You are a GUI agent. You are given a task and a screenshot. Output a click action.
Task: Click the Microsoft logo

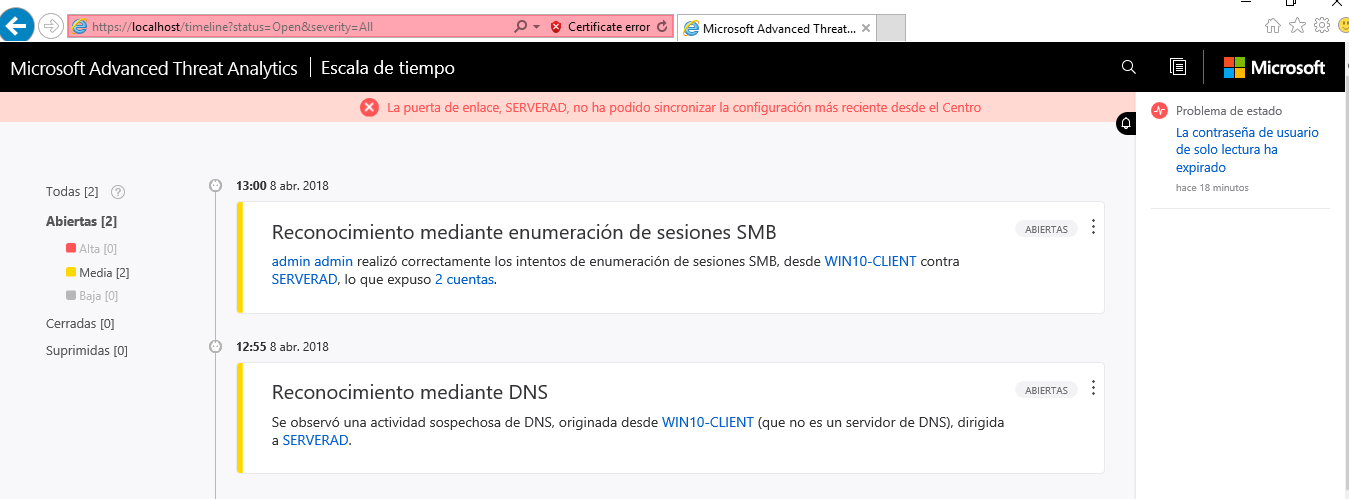[x=1274, y=67]
